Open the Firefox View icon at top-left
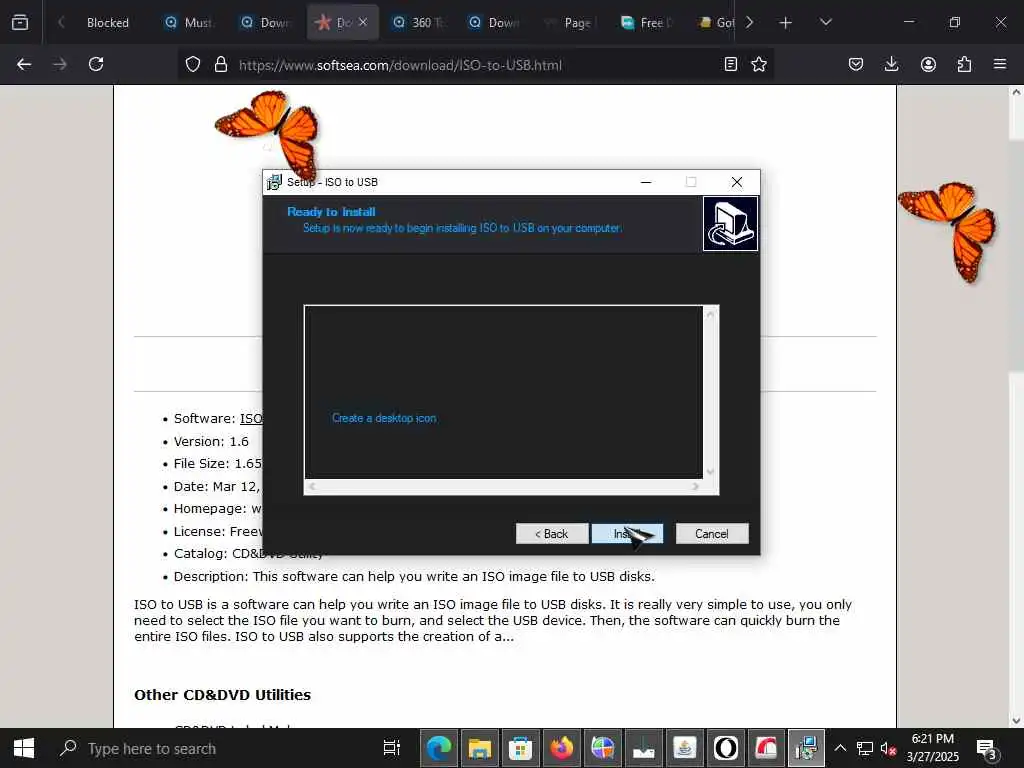 pyautogui.click(x=20, y=22)
